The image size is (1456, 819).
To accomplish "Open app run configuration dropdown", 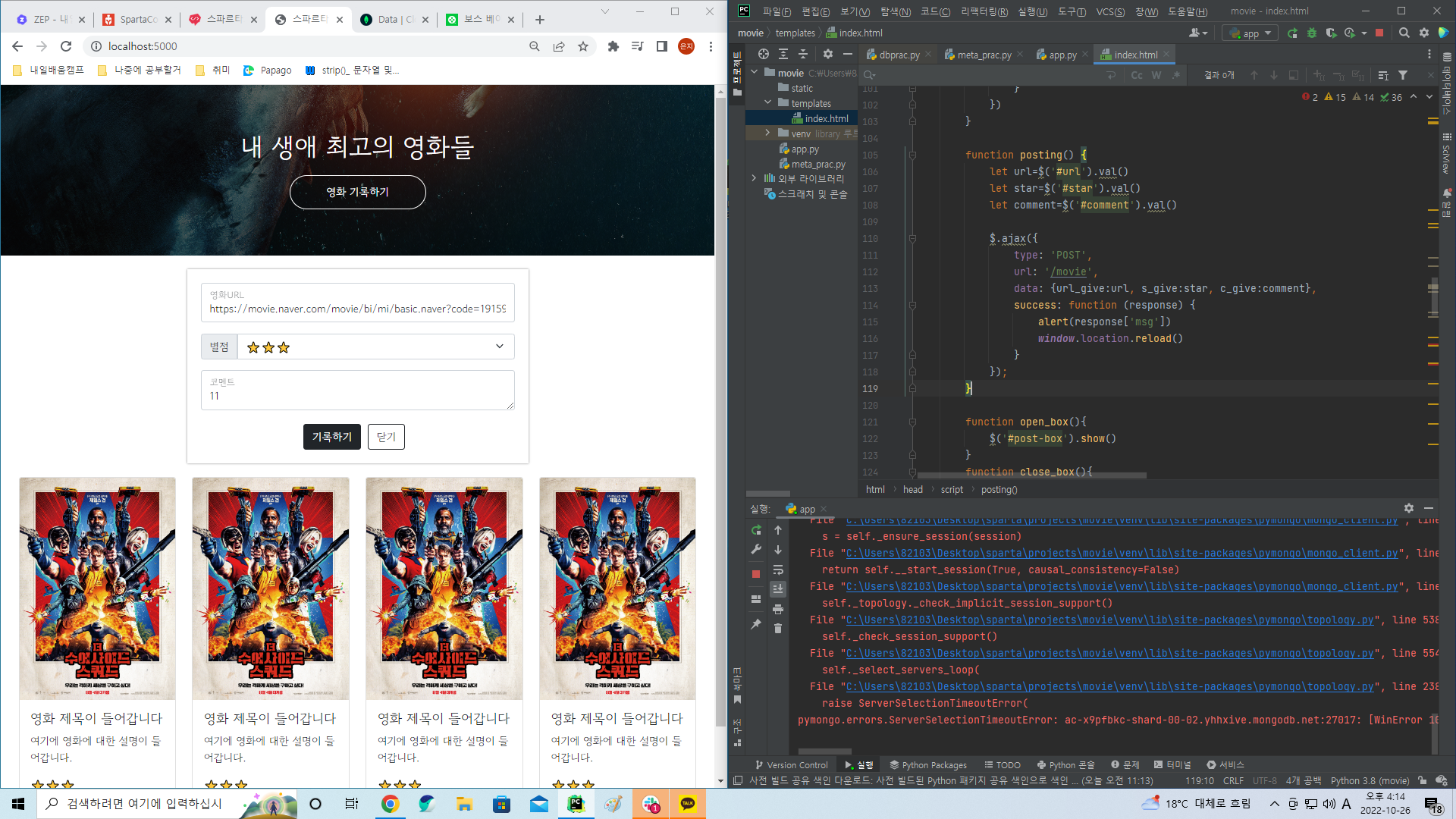I will click(x=1250, y=33).
